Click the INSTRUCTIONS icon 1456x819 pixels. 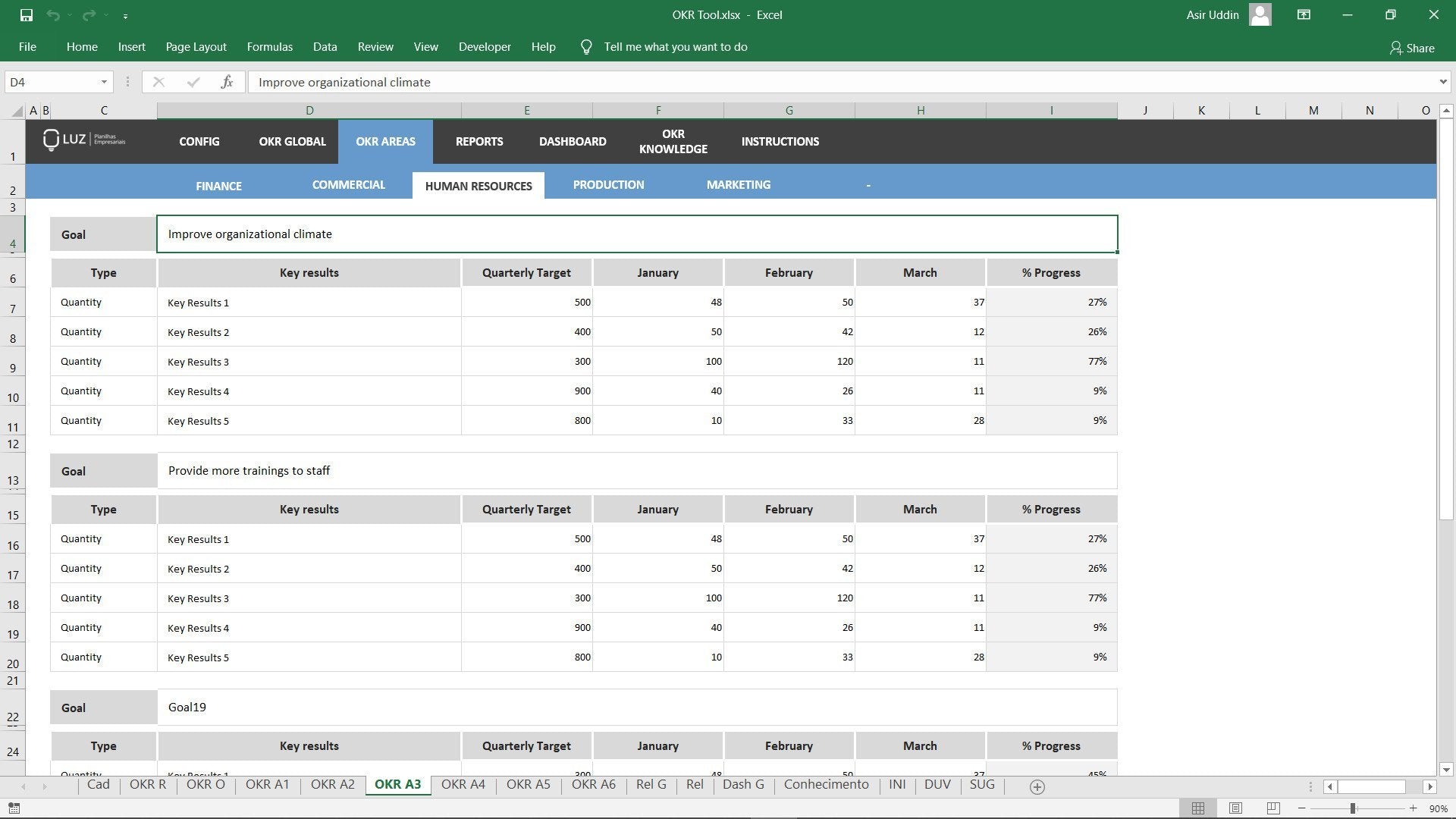779,141
